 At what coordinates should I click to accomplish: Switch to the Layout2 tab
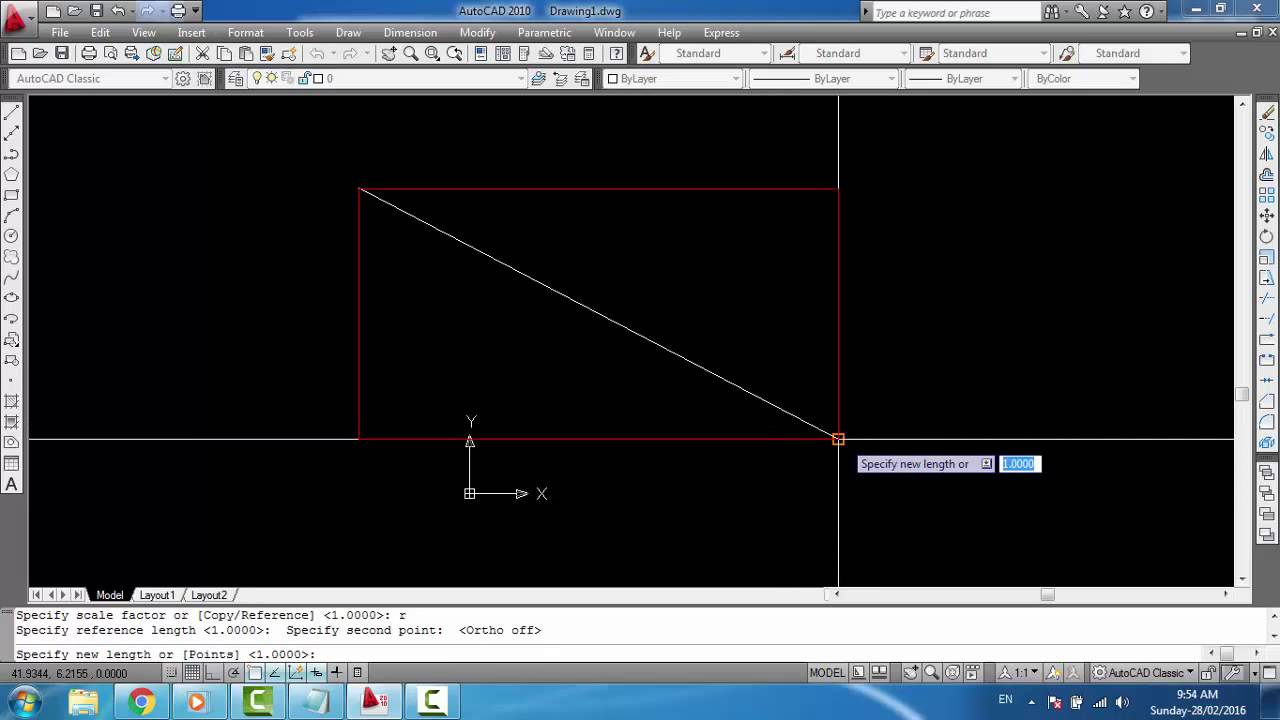point(209,595)
